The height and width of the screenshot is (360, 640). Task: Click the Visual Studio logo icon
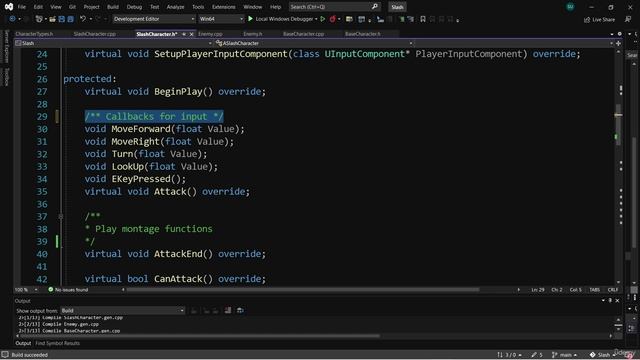point(9,7)
